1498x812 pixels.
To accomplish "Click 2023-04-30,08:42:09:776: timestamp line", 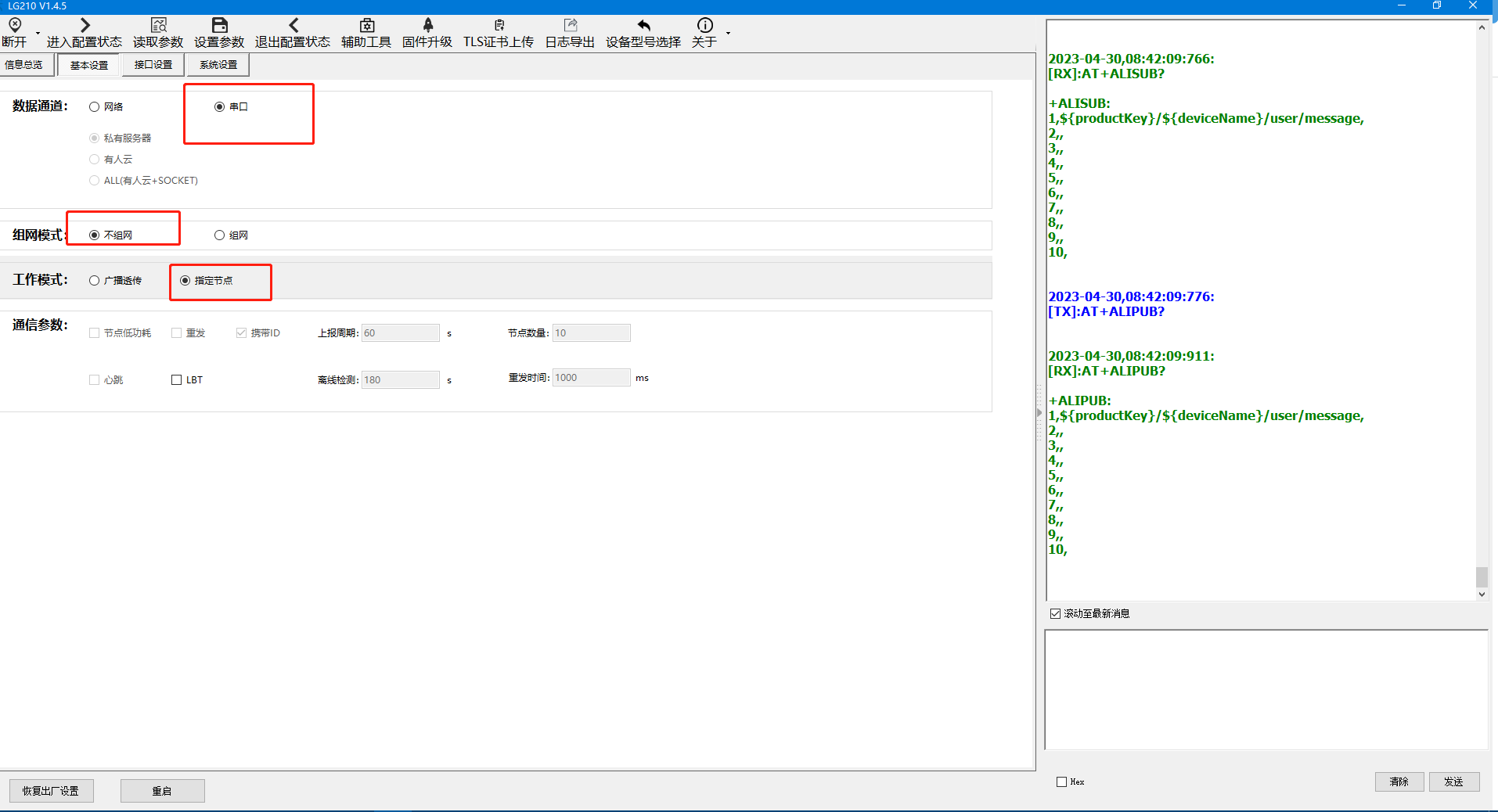I will (x=1131, y=296).
